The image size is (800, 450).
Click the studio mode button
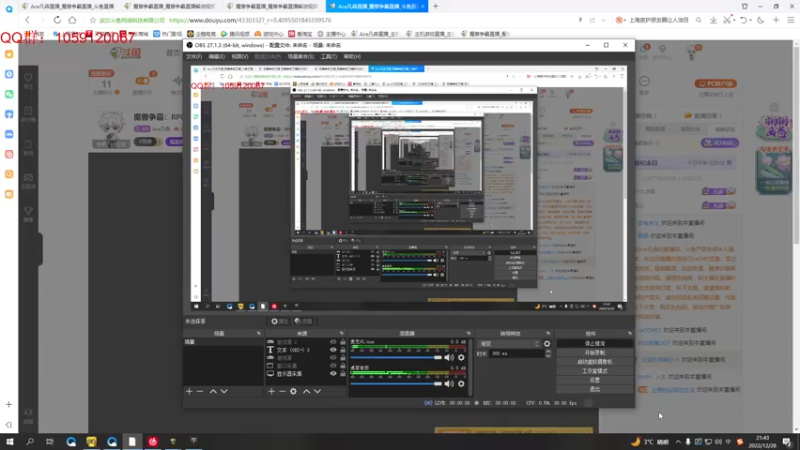pos(594,371)
